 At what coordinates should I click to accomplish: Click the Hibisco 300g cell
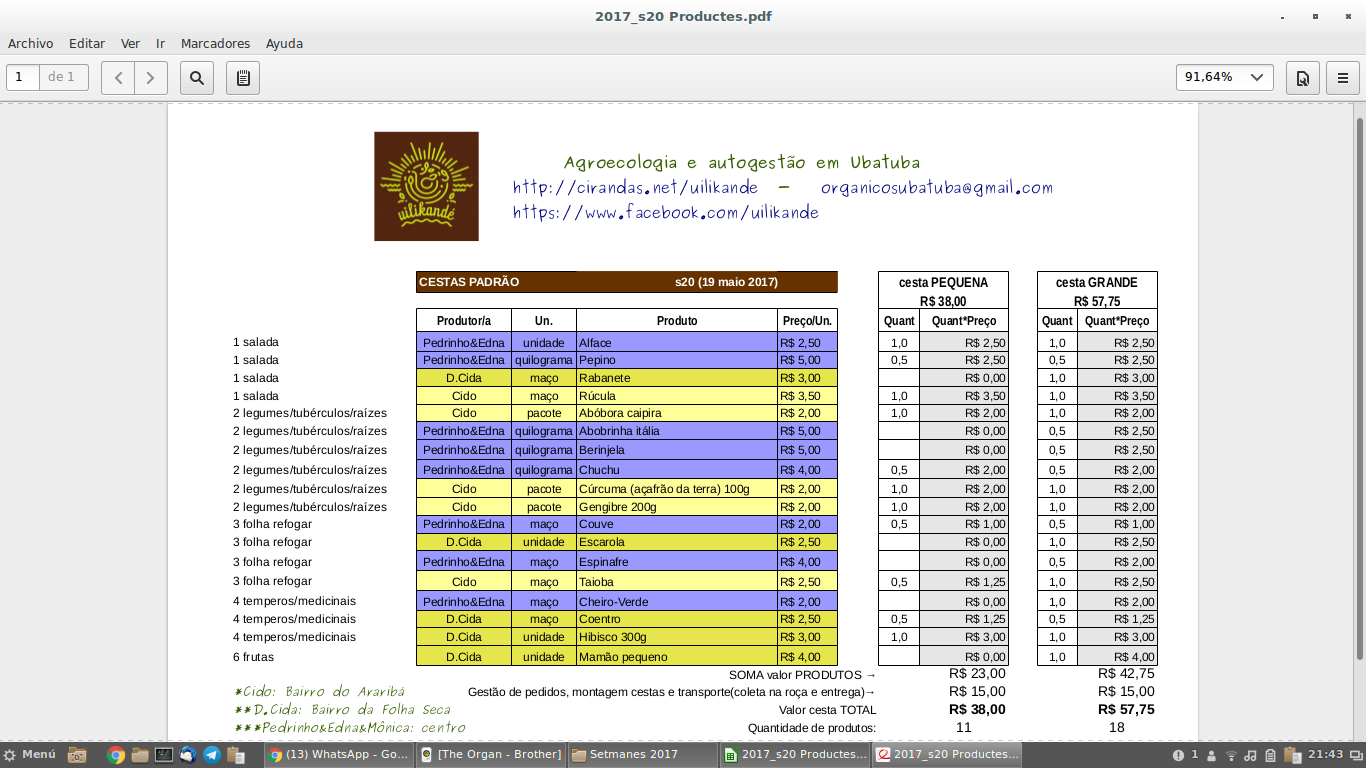point(677,637)
